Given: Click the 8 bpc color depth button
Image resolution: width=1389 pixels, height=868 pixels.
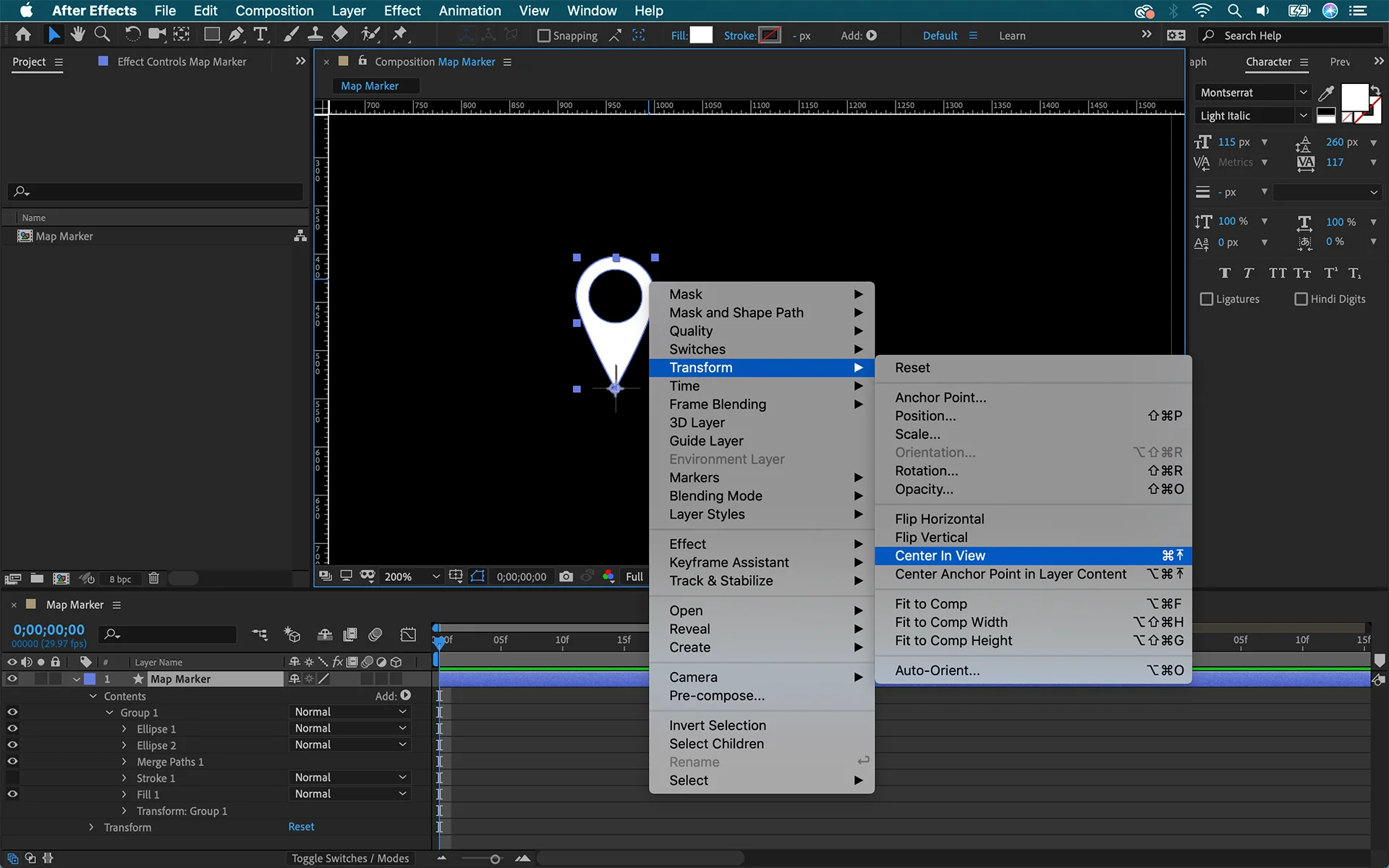Looking at the screenshot, I should tap(120, 579).
